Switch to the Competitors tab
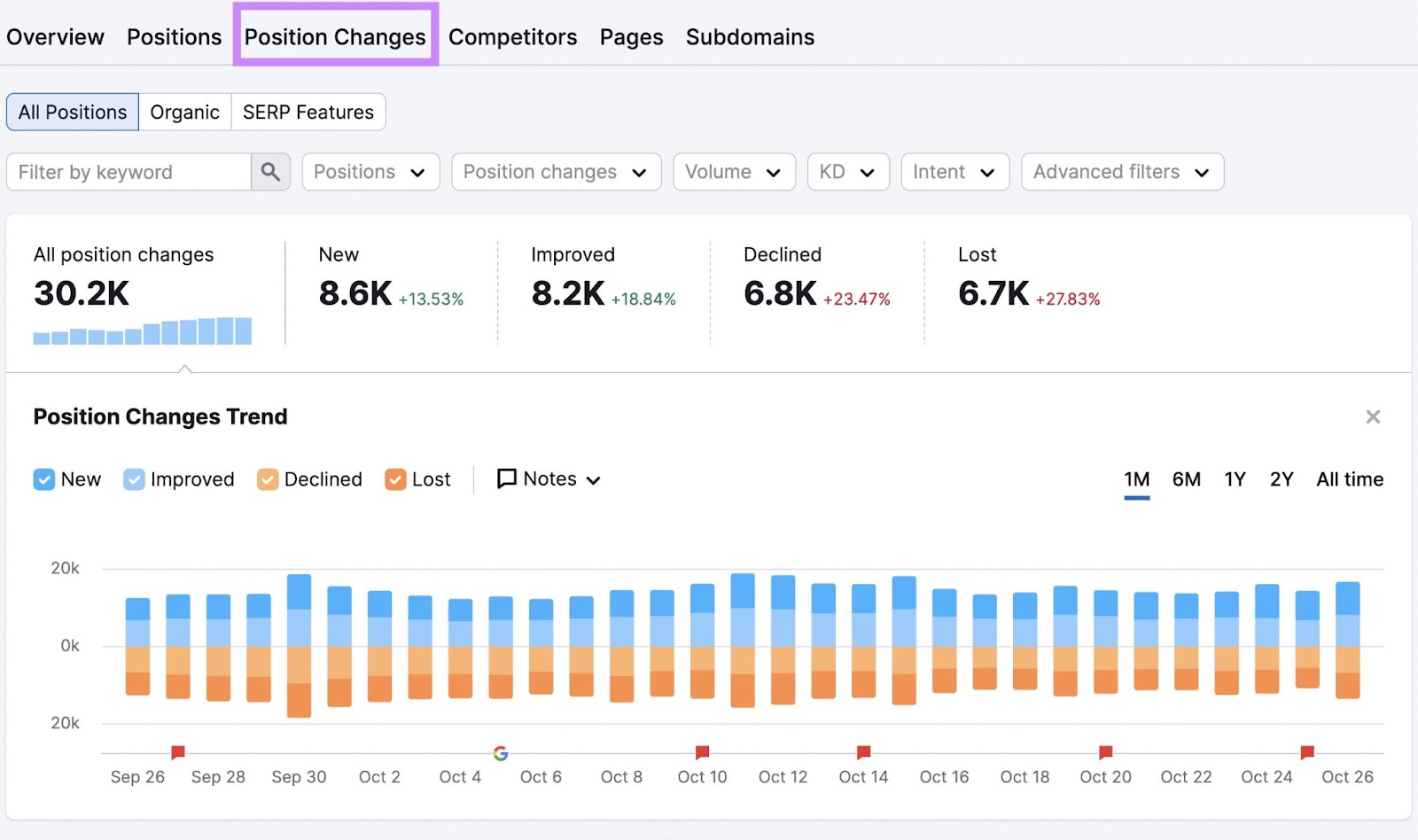Viewport: 1418px width, 840px height. pyautogui.click(x=512, y=36)
